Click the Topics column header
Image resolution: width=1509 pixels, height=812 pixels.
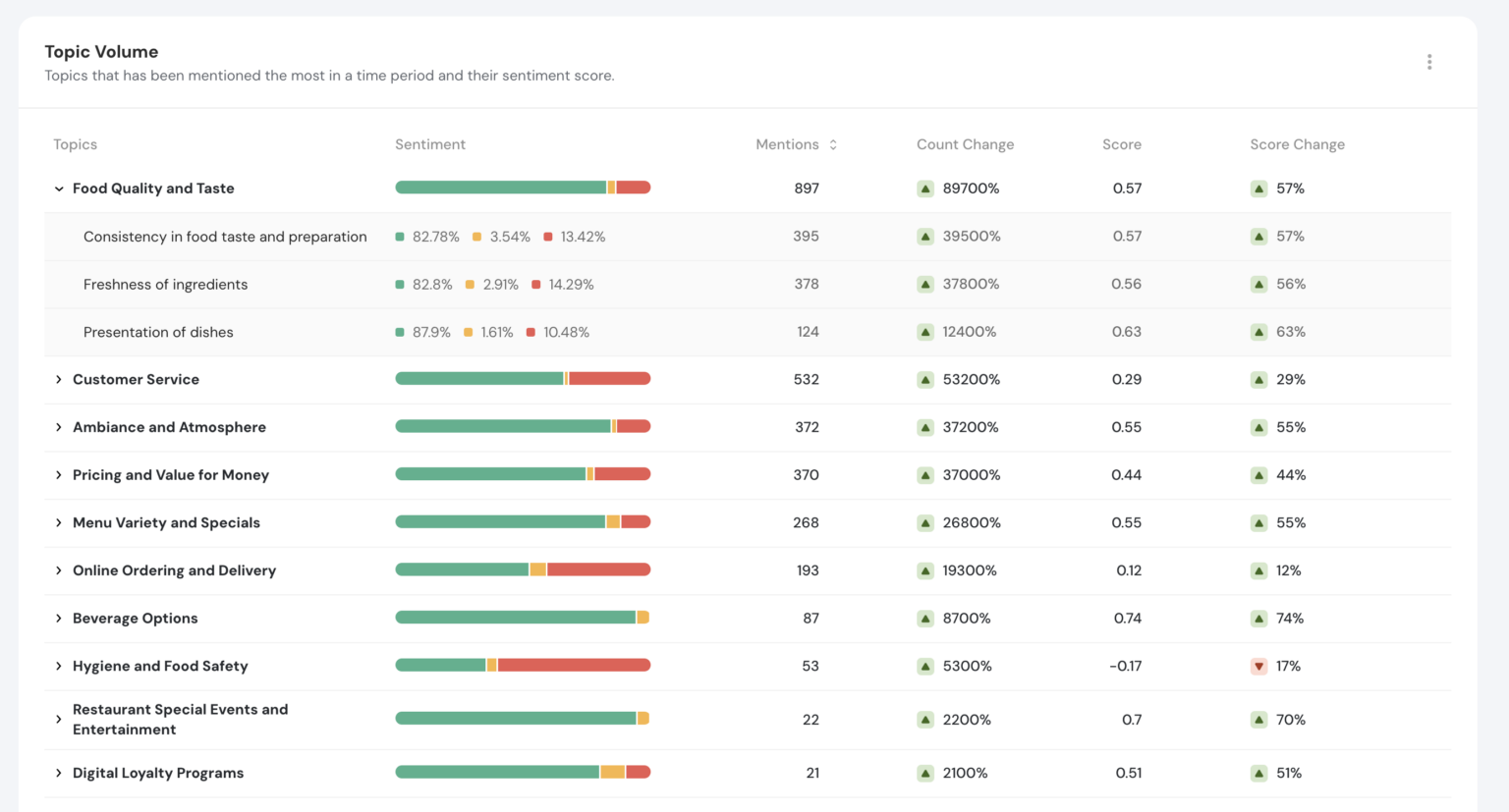(x=76, y=144)
